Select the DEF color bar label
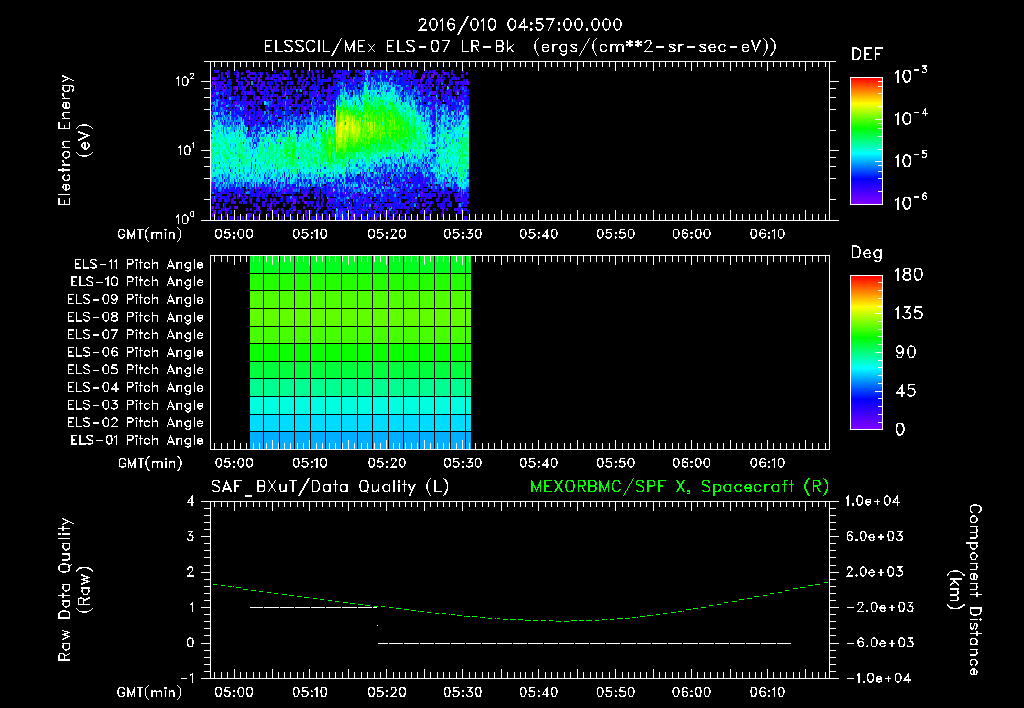Screen dimensions: 1024x708 867,55
